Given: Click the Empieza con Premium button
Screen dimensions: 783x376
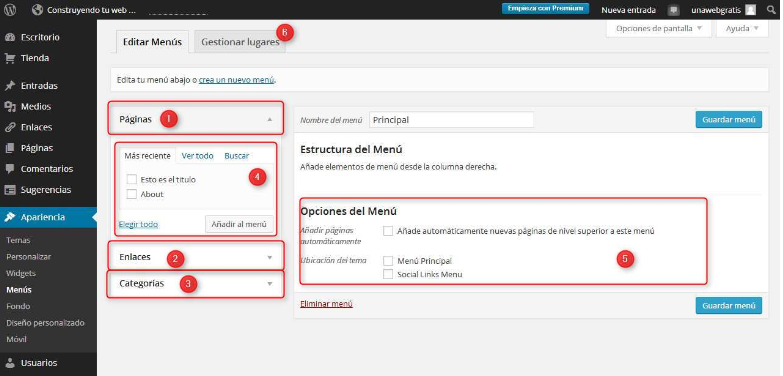Looking at the screenshot, I should tap(545, 8).
